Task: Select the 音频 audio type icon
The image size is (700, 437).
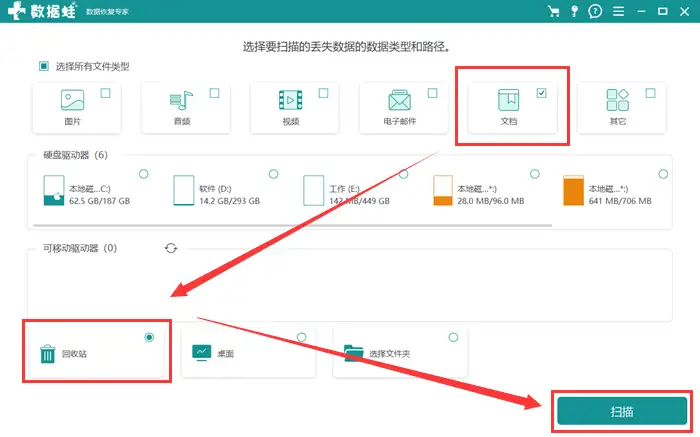Action: click(181, 100)
